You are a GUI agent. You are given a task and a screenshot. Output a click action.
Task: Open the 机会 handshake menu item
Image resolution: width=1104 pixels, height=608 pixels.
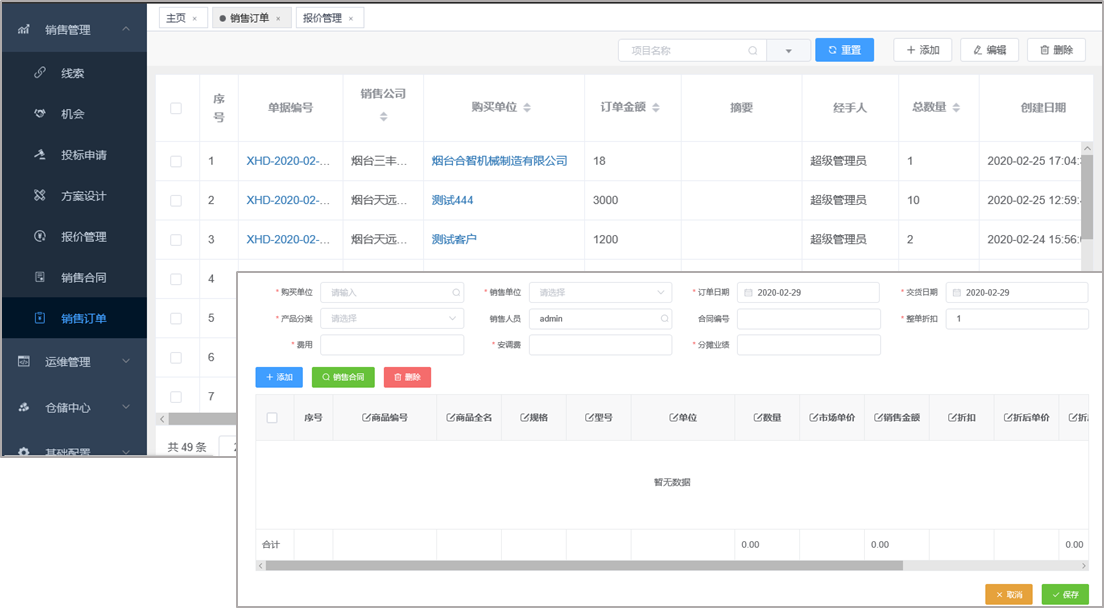(72, 114)
